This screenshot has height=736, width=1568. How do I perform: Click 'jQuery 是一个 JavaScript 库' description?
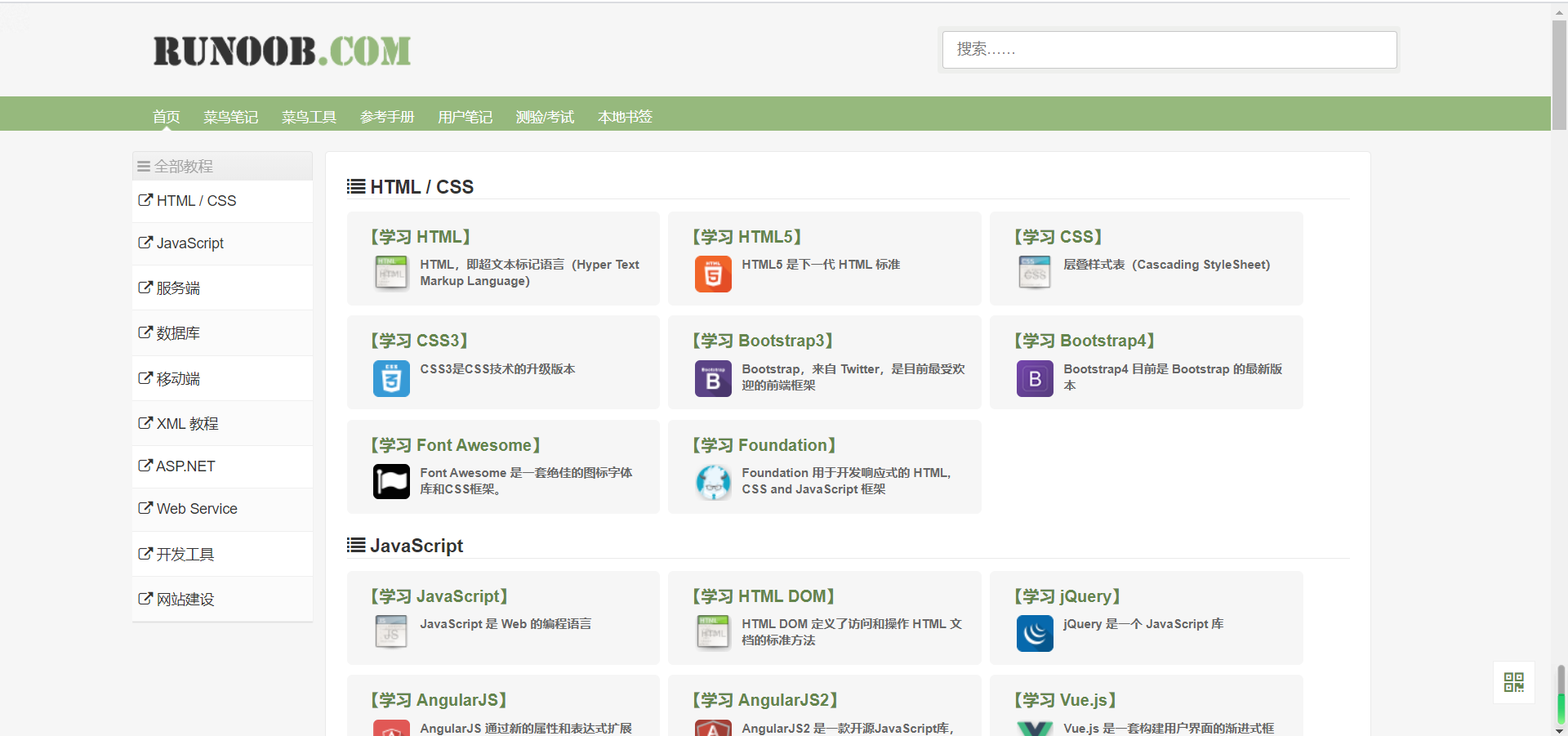coord(1143,624)
